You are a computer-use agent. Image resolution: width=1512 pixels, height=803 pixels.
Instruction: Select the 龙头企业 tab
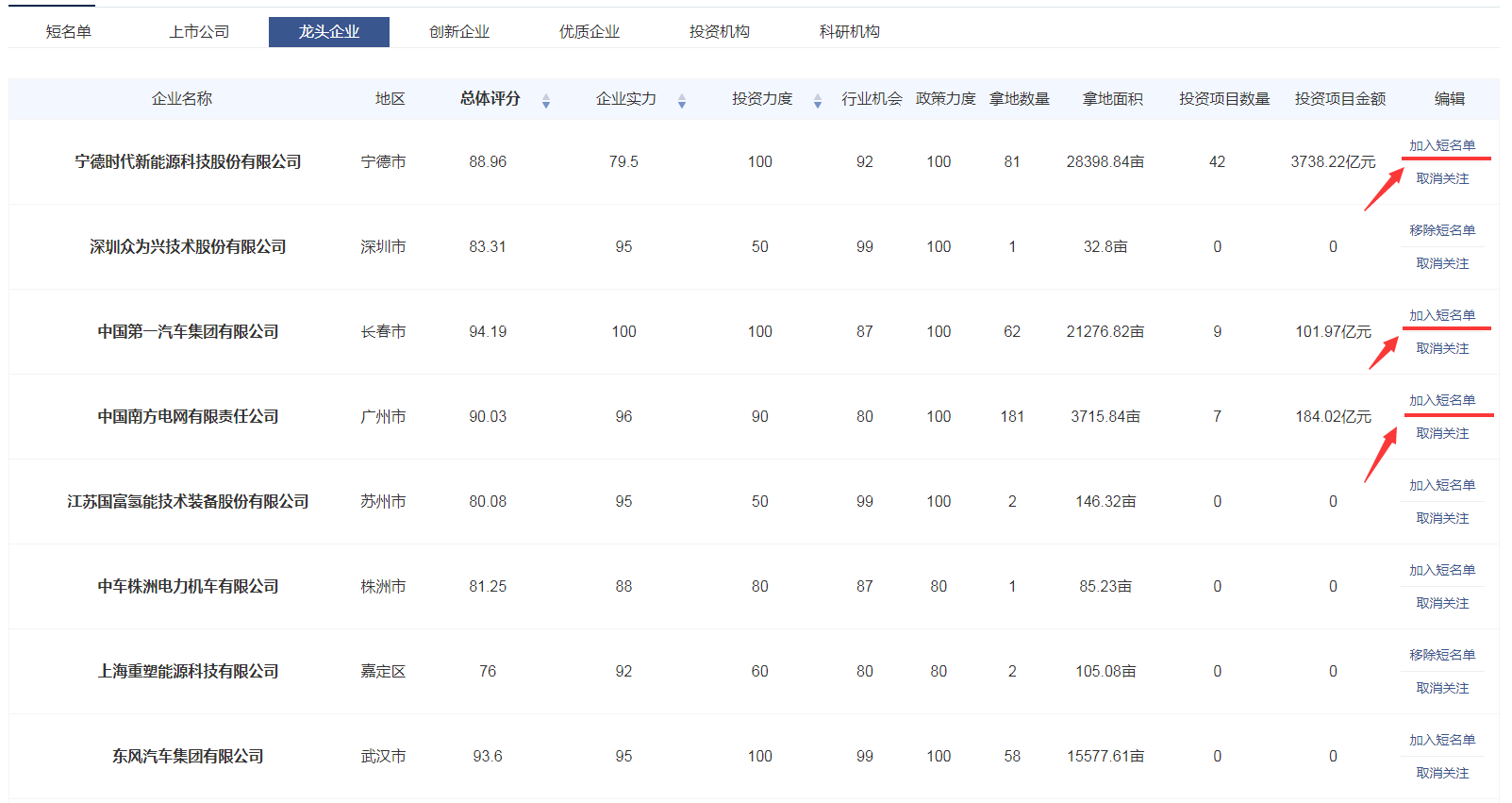tap(329, 32)
